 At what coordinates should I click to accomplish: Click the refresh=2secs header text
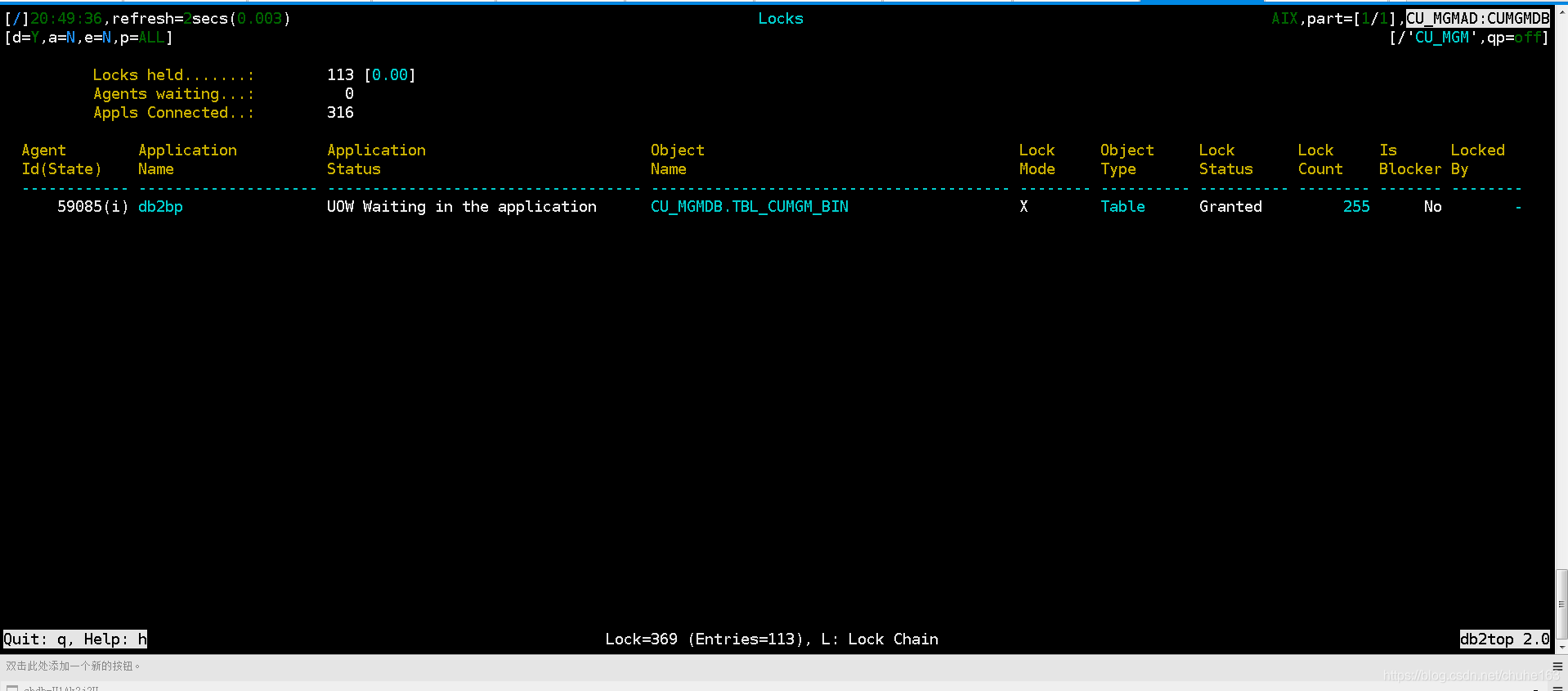pos(201,19)
